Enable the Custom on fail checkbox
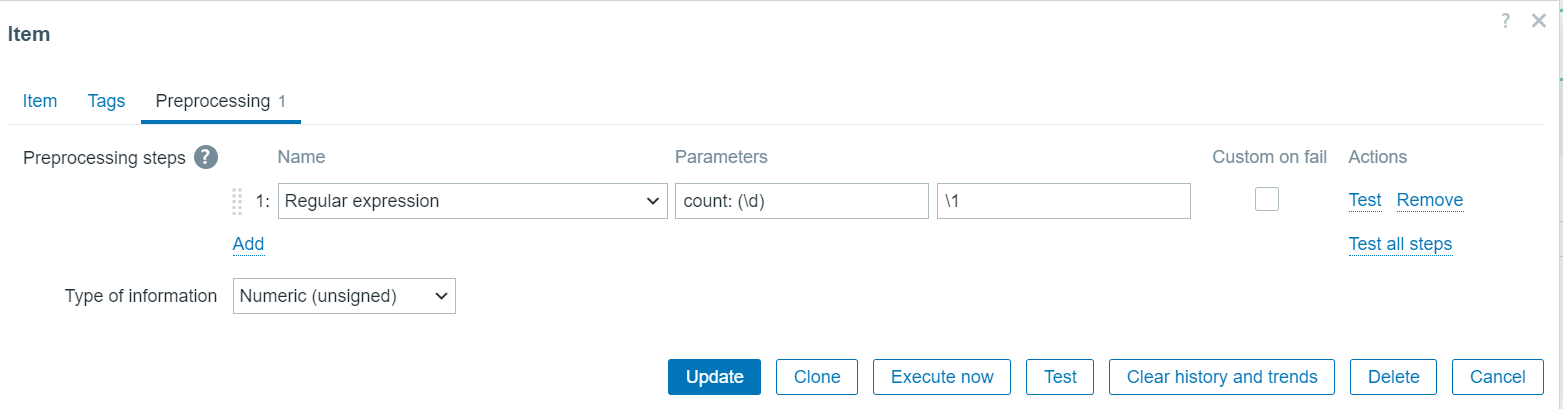 tap(1267, 199)
